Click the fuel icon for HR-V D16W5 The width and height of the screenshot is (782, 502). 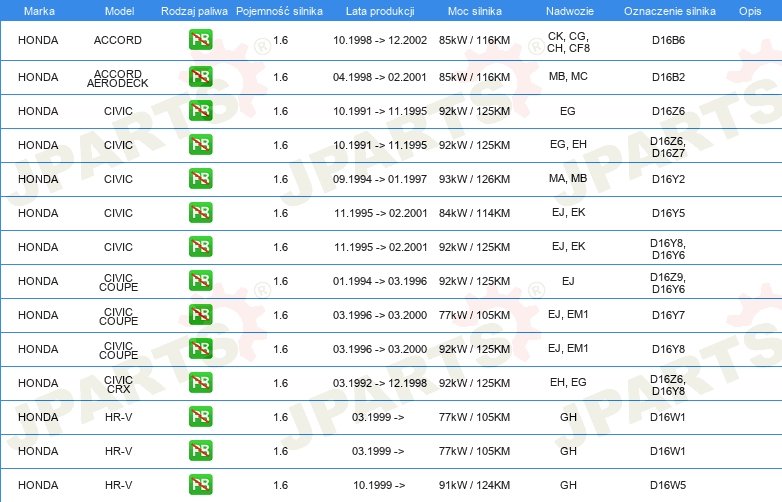point(200,485)
